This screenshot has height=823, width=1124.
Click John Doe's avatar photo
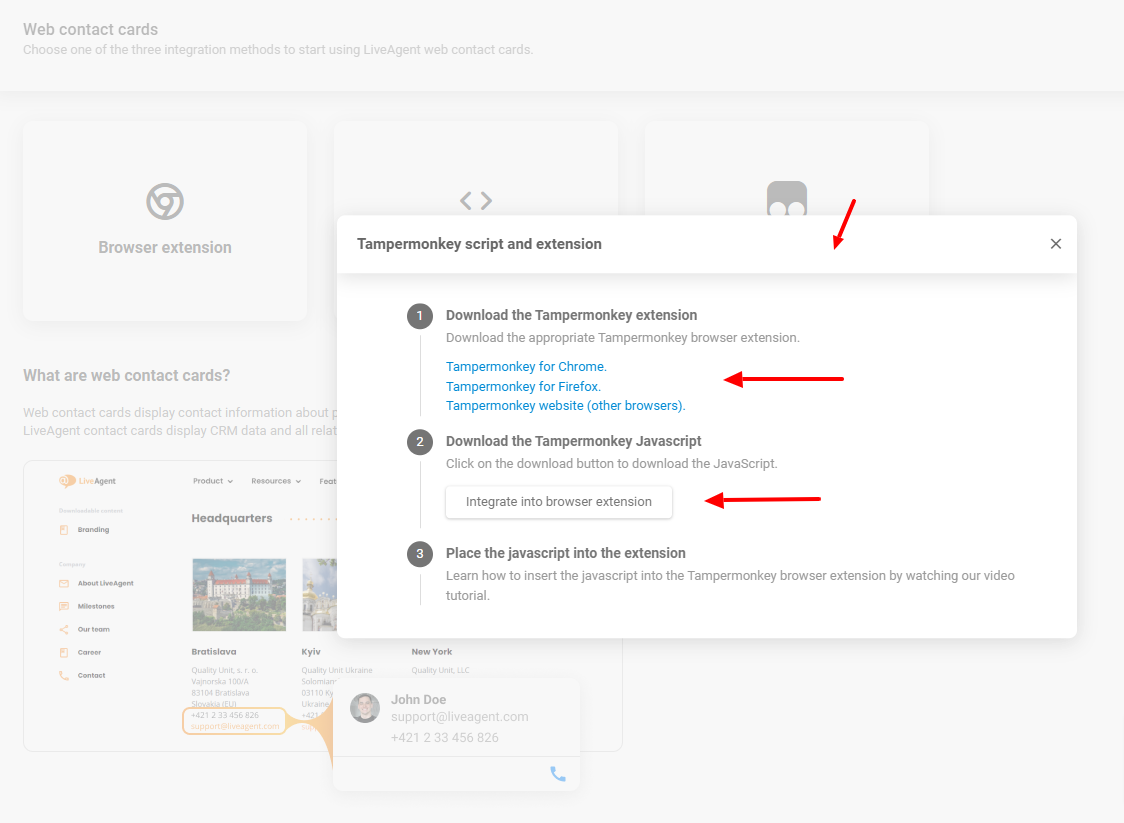(365, 708)
